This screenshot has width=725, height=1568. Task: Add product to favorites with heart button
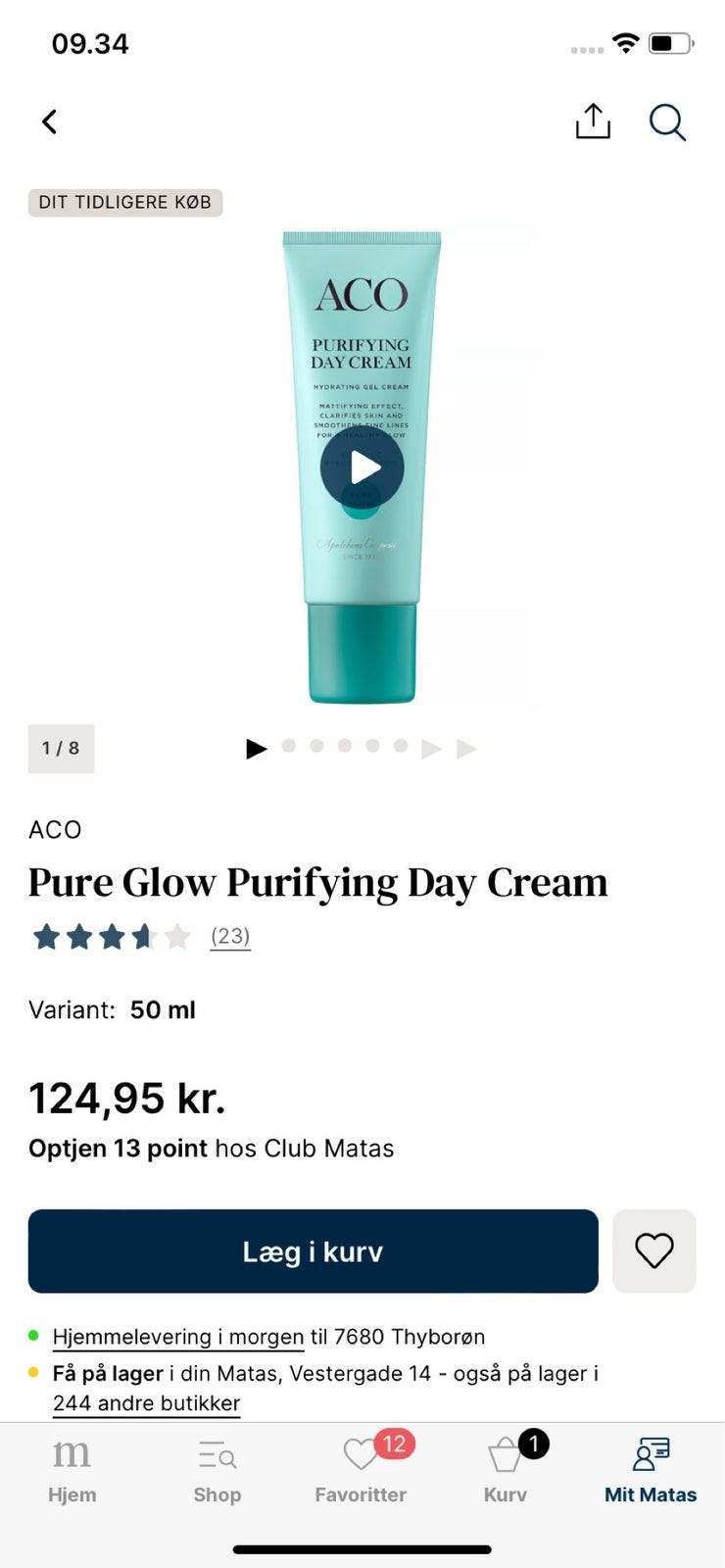coord(654,1251)
